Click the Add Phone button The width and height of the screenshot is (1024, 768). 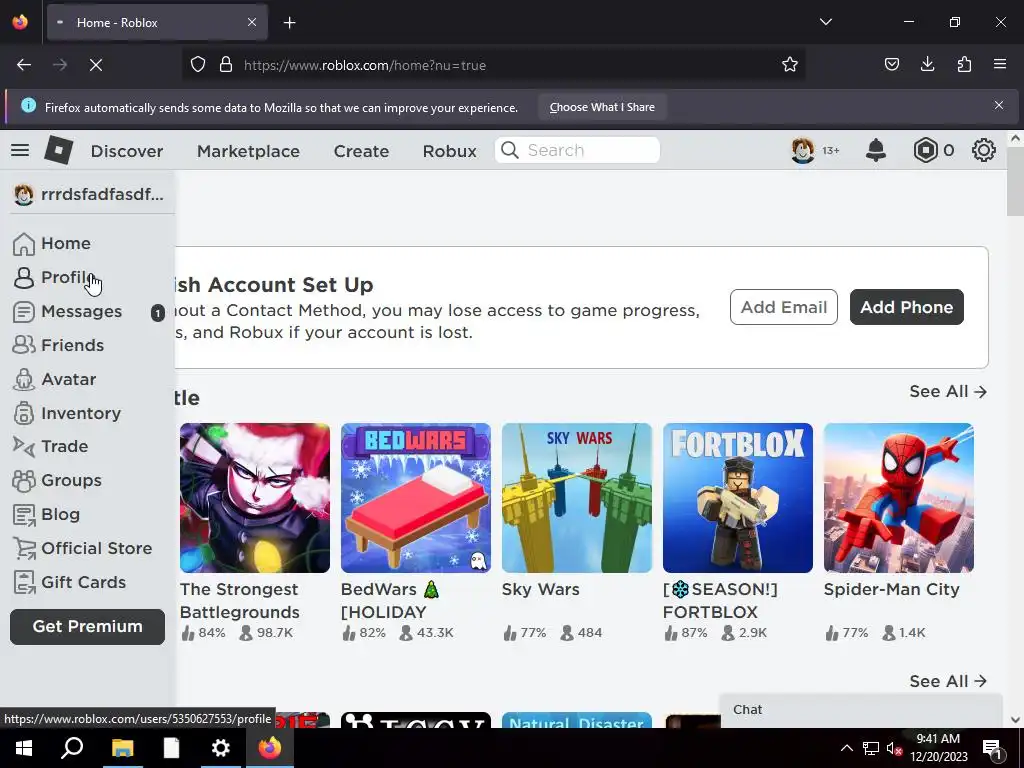(906, 307)
